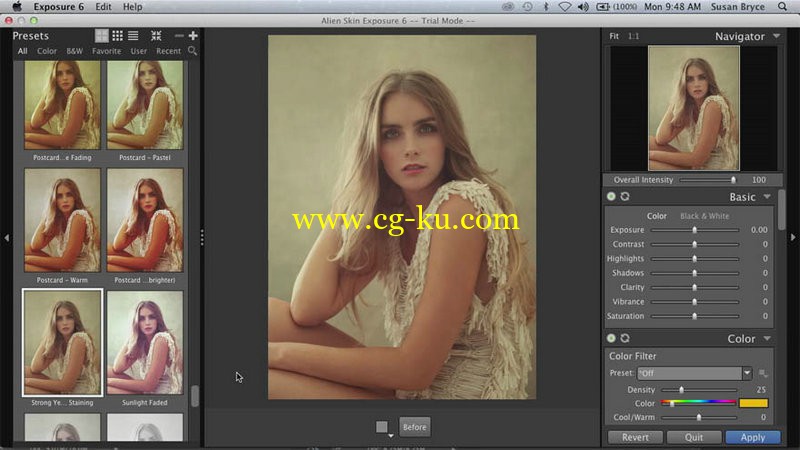Click Quit button

(x=694, y=437)
